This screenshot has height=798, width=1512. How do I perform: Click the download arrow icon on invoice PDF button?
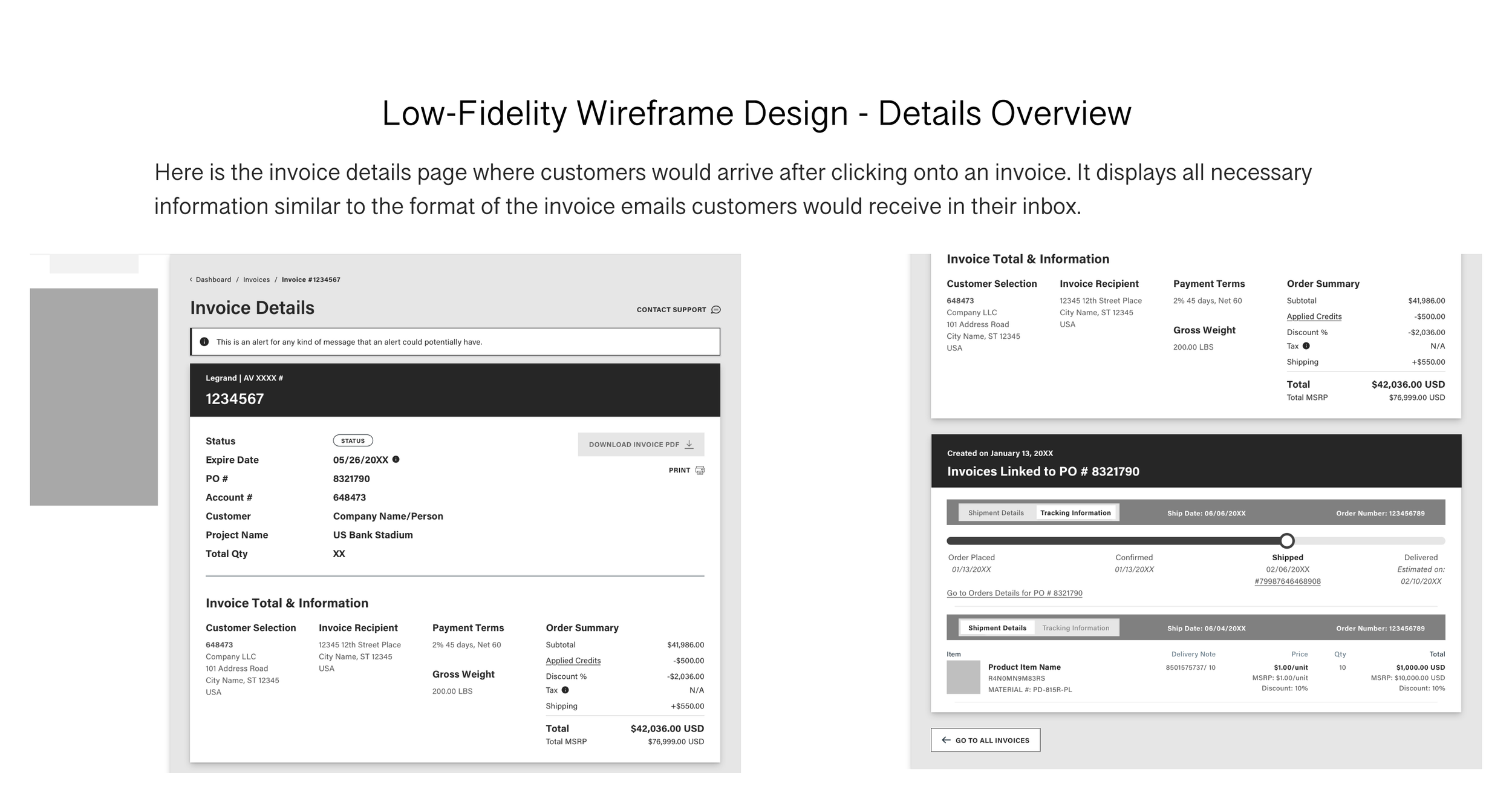click(x=689, y=444)
